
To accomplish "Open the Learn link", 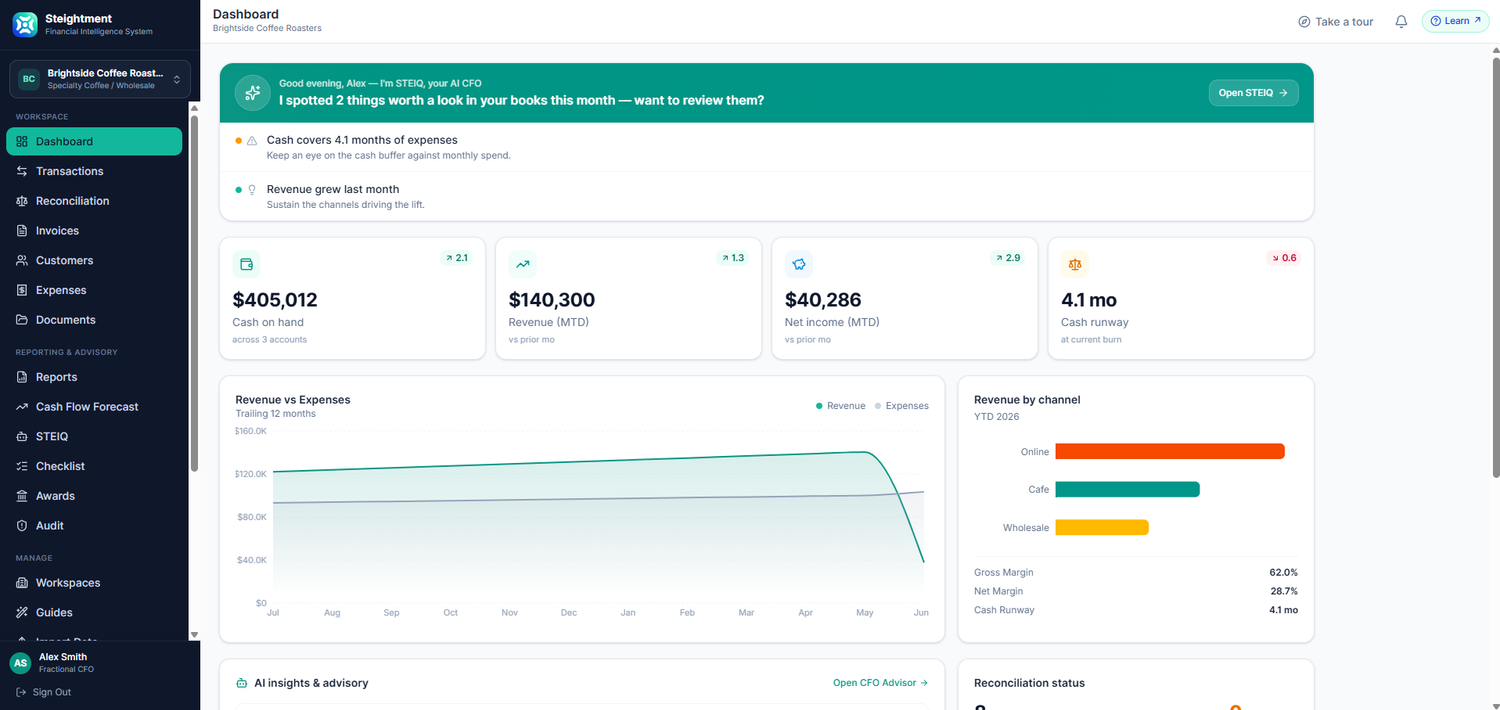I will coord(1455,21).
